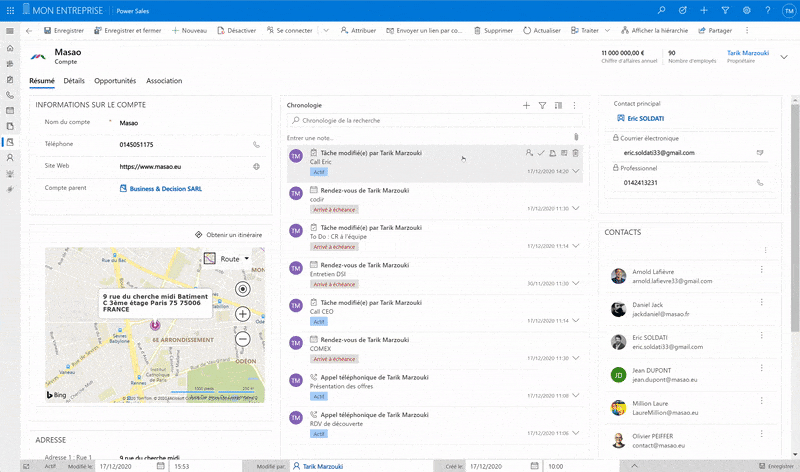Click Attribuer in the command bar
This screenshot has width=800, height=472.
coord(358,31)
